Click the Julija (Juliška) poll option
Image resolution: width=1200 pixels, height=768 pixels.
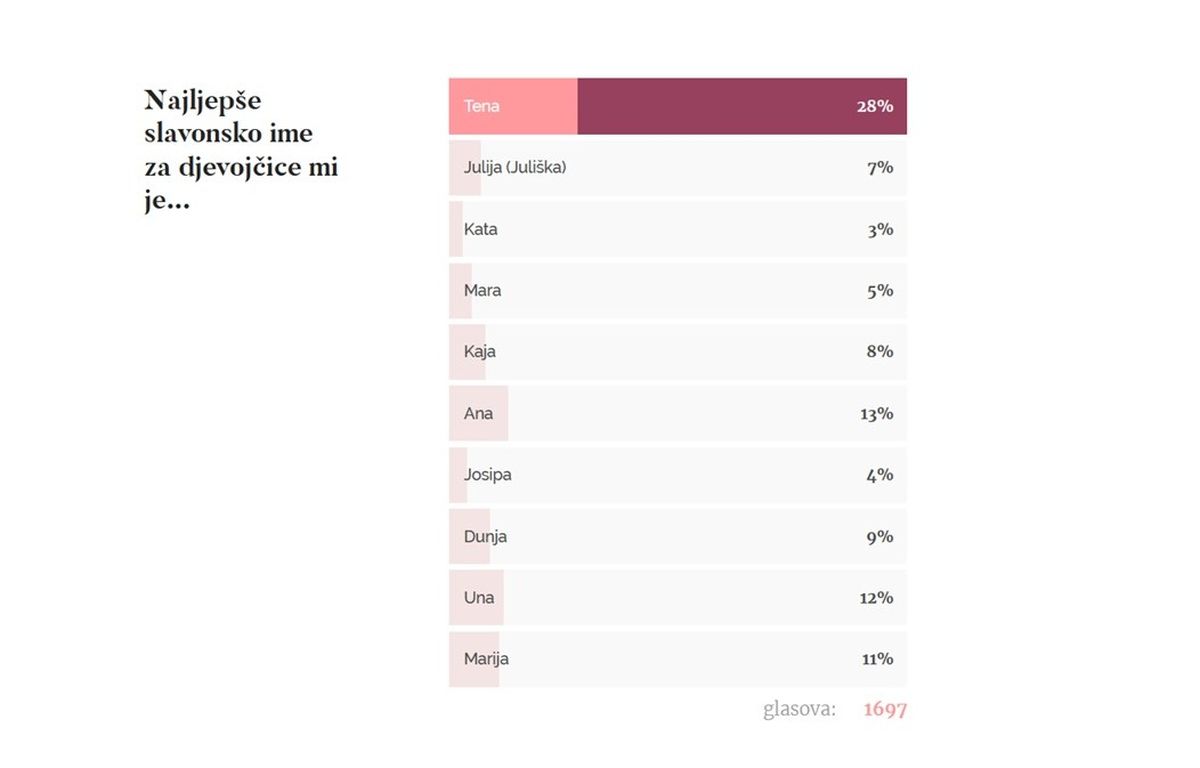(515, 168)
